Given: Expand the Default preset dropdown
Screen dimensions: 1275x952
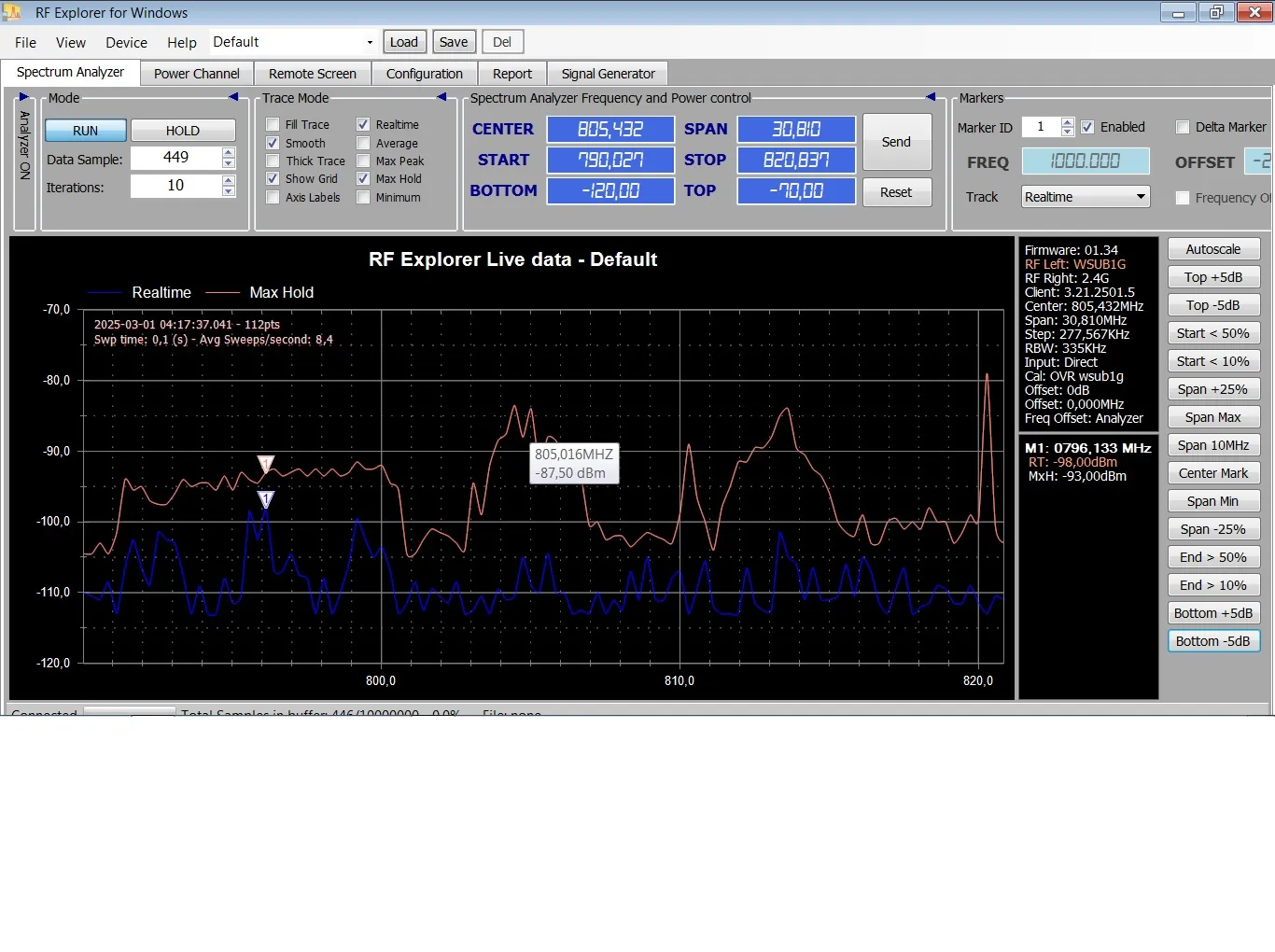Looking at the screenshot, I should [370, 42].
